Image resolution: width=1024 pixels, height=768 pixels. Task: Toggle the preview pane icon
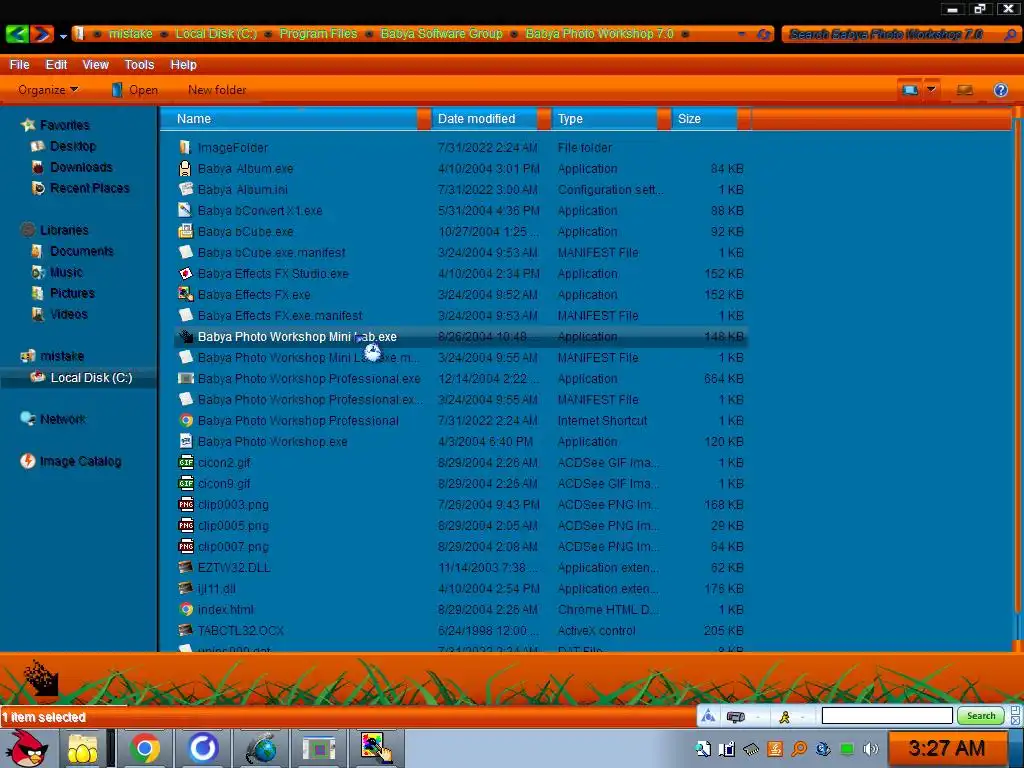pos(965,90)
